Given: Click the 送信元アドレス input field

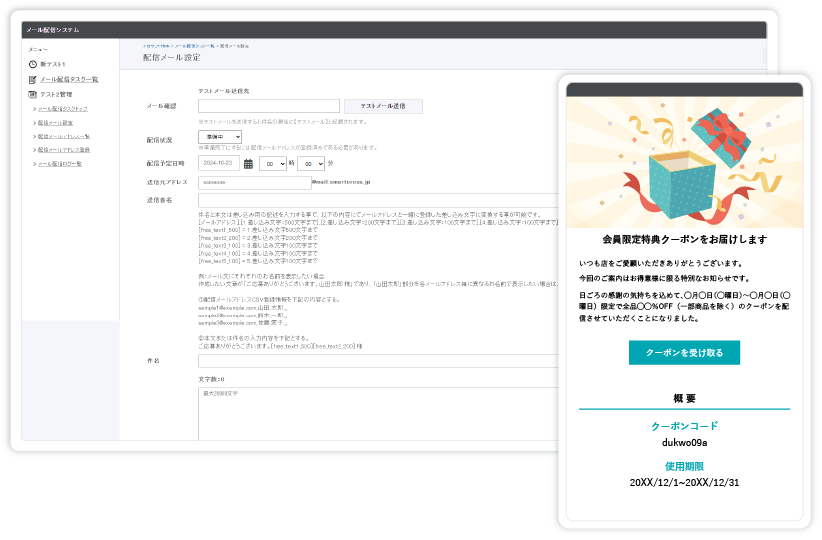Looking at the screenshot, I should [x=254, y=183].
